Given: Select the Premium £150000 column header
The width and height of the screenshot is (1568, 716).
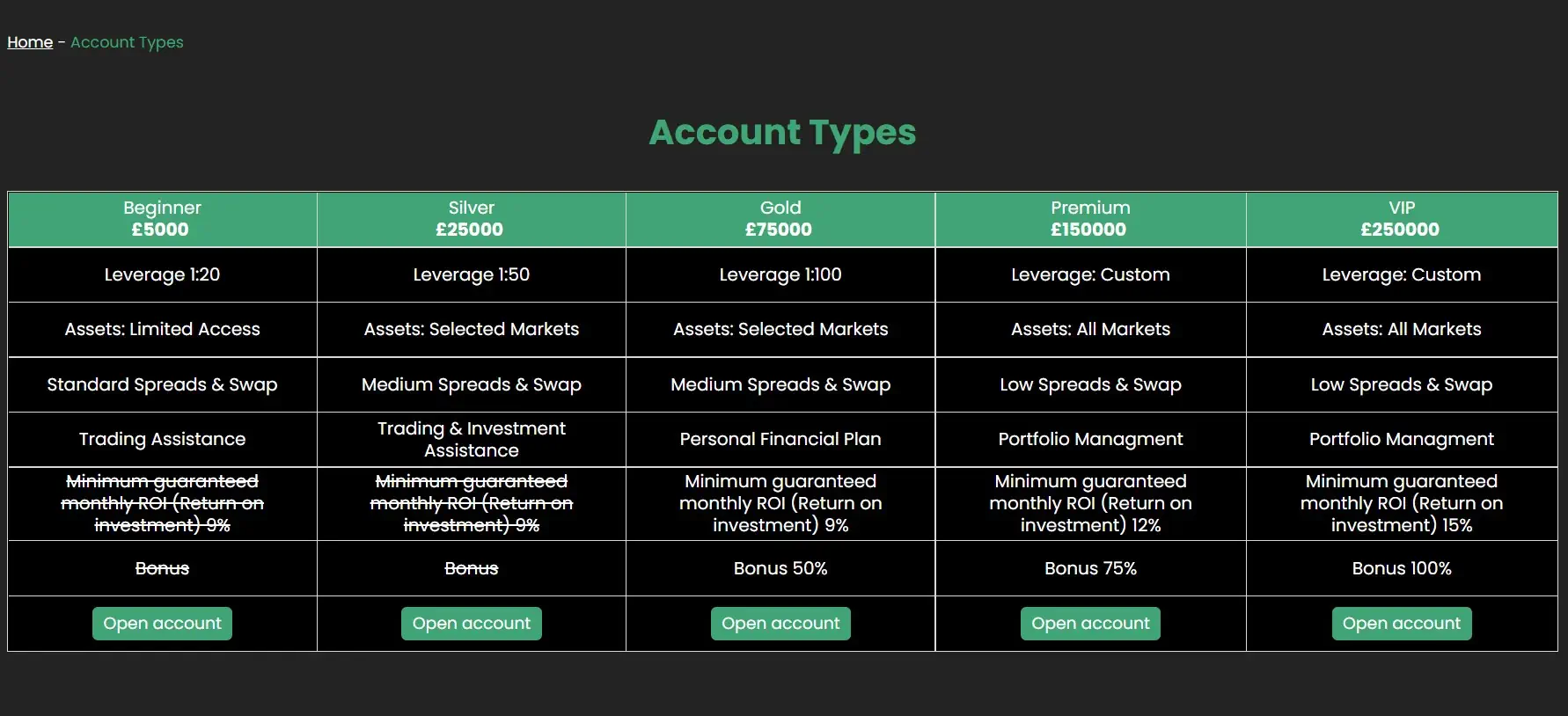Looking at the screenshot, I should click(1090, 219).
